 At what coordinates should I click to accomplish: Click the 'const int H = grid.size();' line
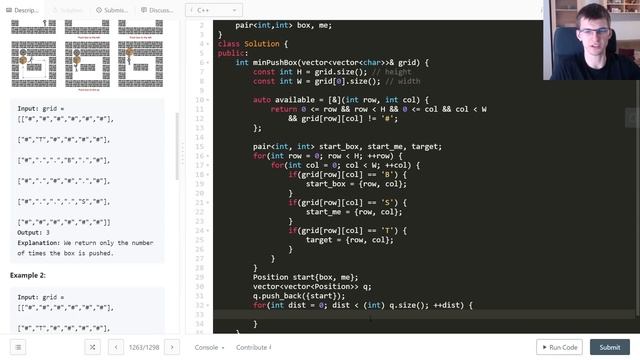pyautogui.click(x=310, y=72)
